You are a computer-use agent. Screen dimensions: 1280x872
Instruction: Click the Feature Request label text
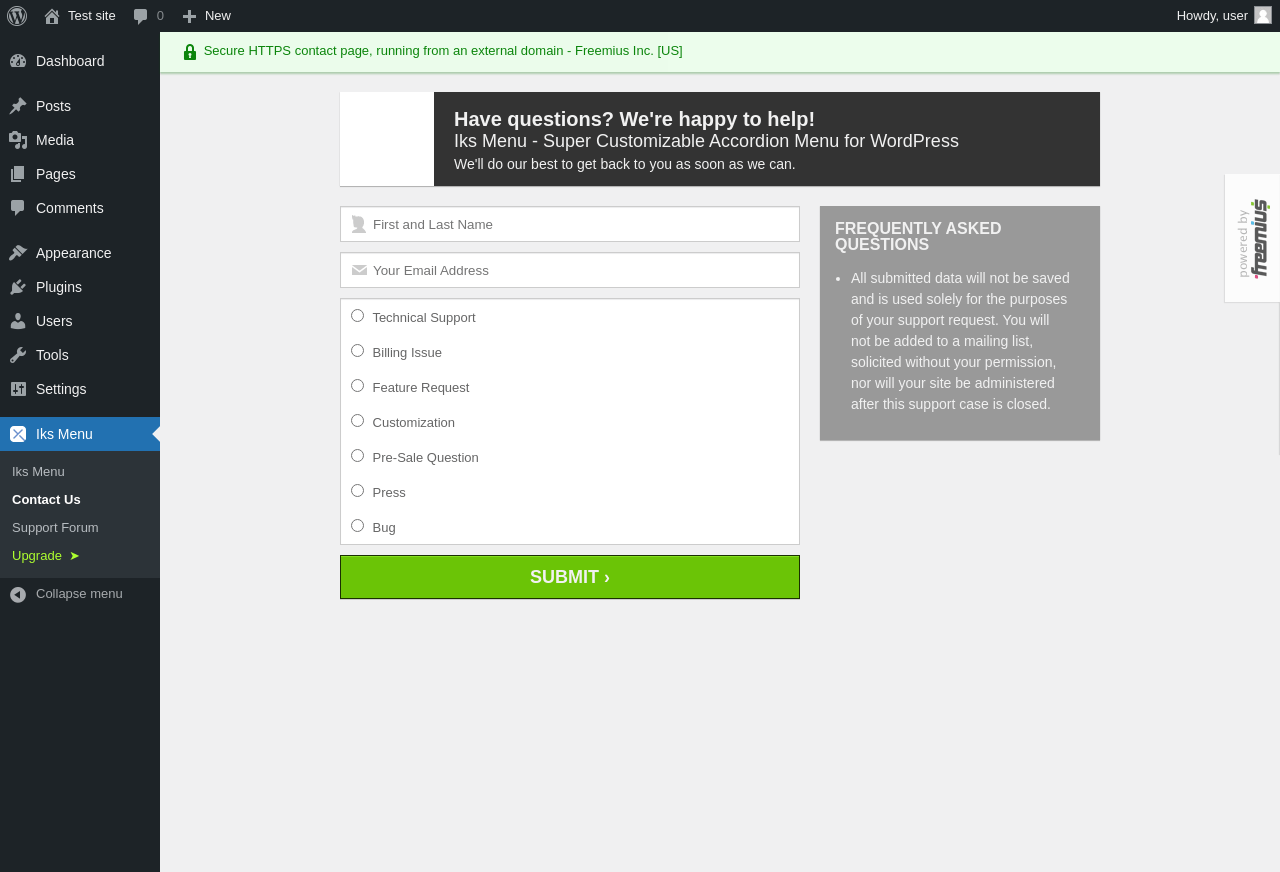point(421,388)
